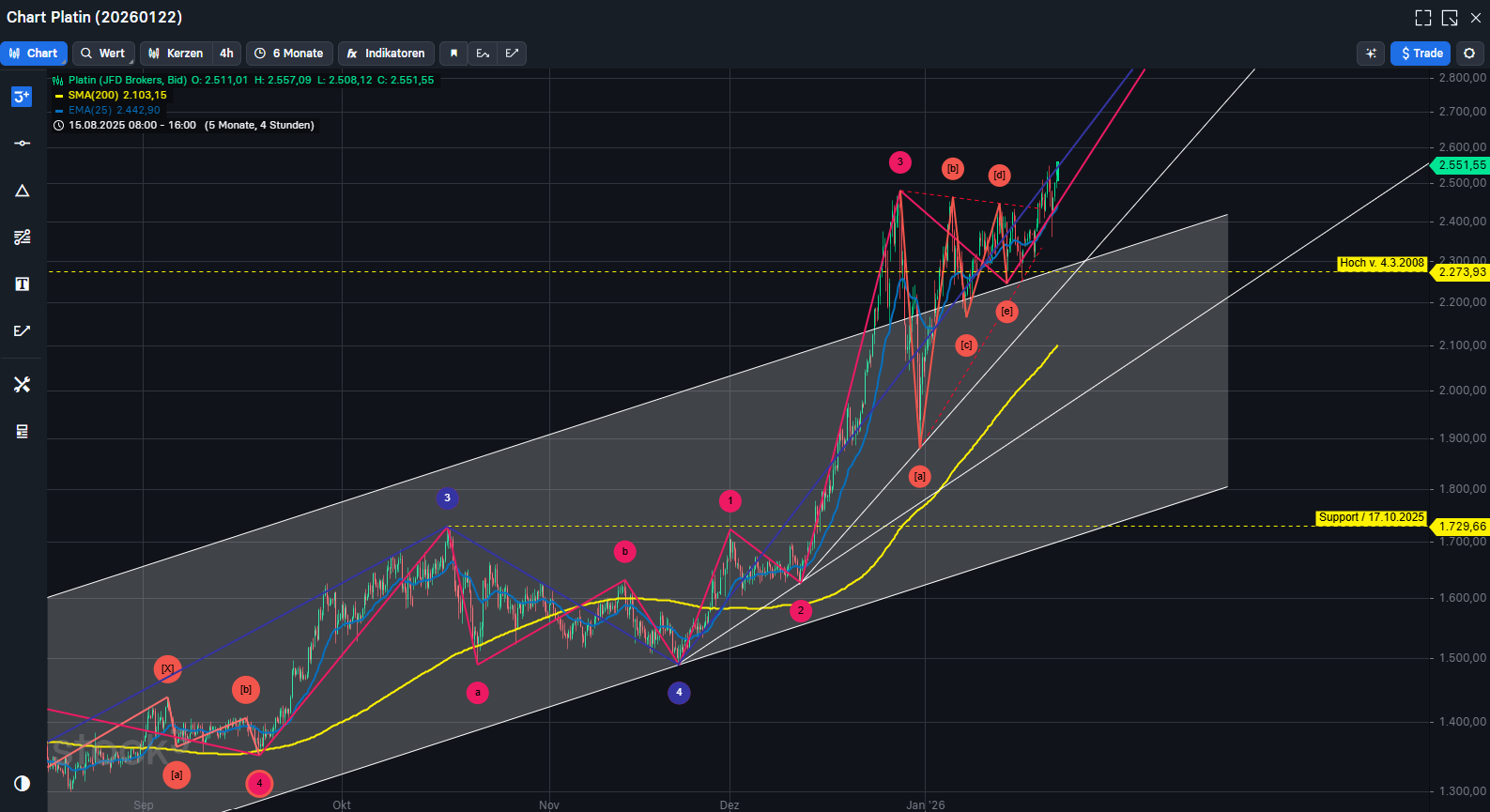Viewport: 1490px width, 812px height.
Task: Expand the 6 Monate time range selector
Action: pos(289,54)
